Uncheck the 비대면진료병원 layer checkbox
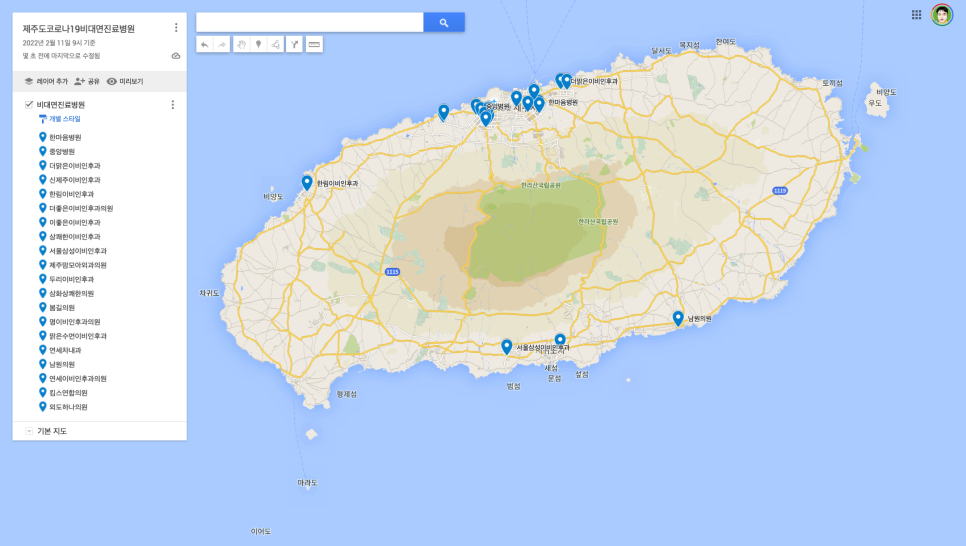The image size is (966, 546). pos(29,104)
